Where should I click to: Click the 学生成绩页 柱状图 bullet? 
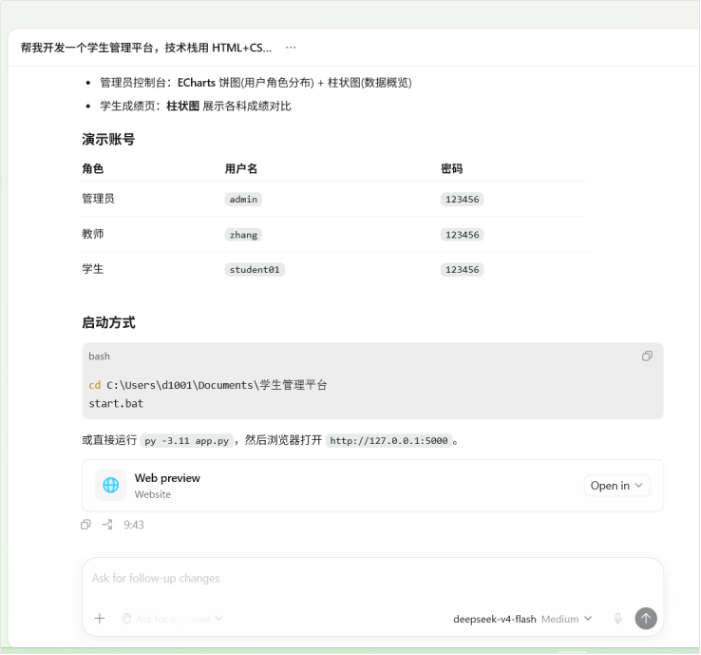click(x=195, y=106)
